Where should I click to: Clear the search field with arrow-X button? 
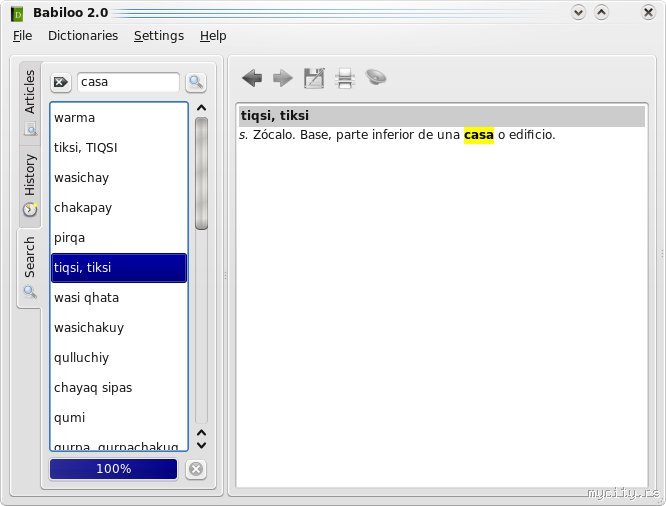[x=61, y=82]
